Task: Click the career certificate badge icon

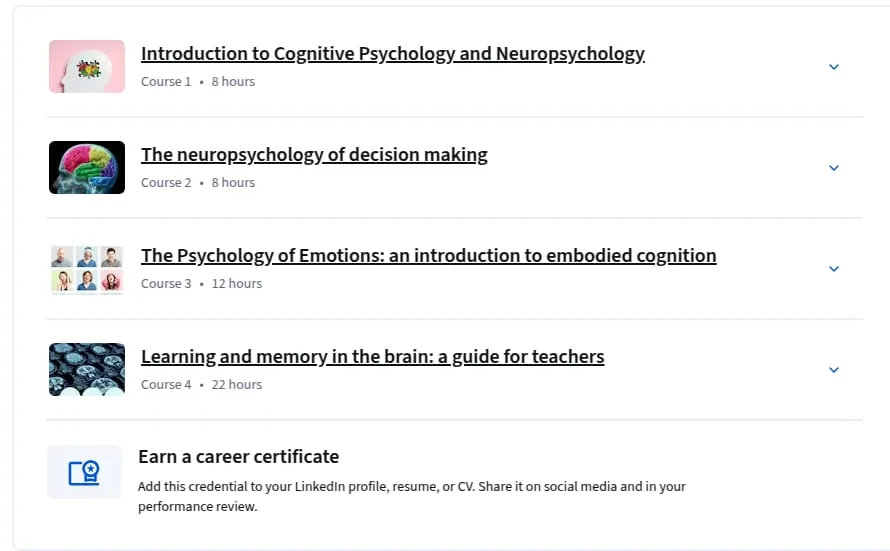Action: 84,472
